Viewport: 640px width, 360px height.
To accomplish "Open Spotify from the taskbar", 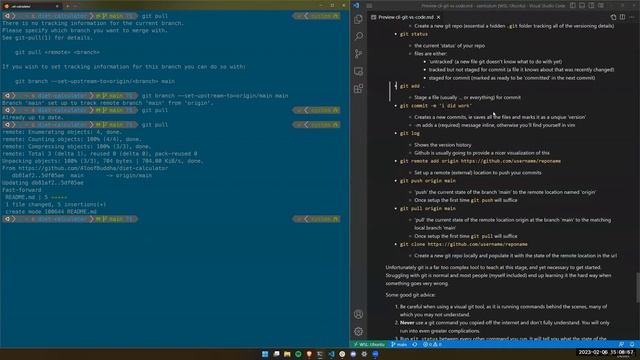I will (298, 354).
